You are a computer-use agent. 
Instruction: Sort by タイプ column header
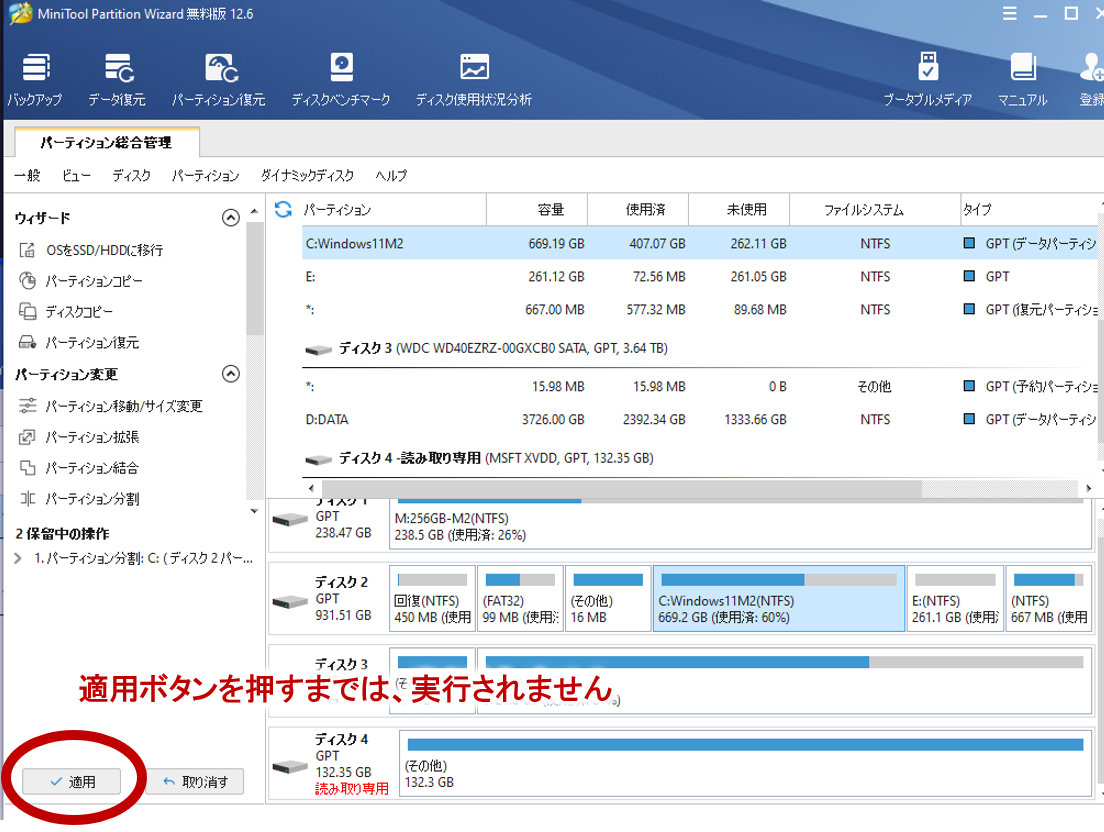click(x=1029, y=209)
